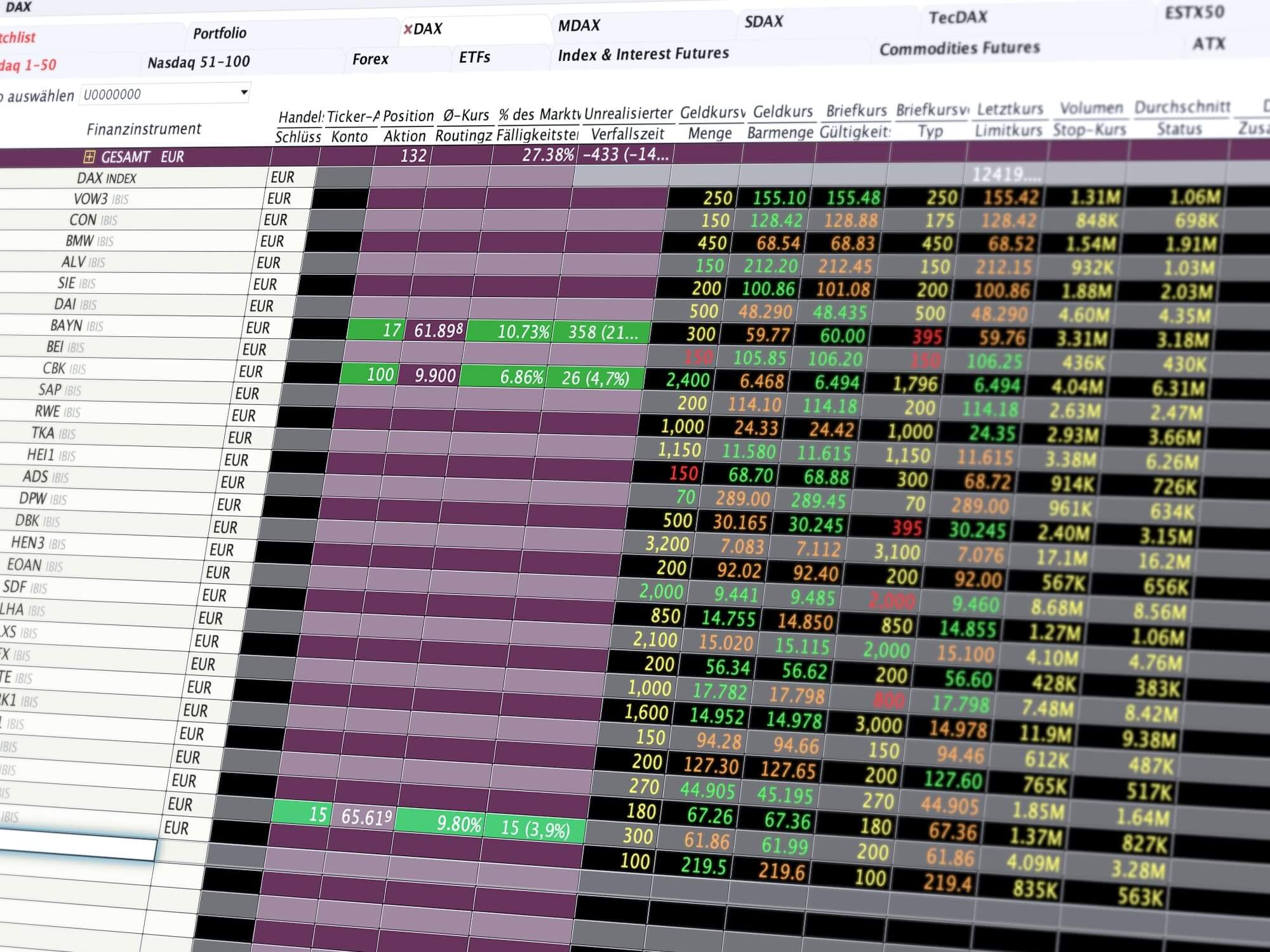Select the Commodities Futures tab
Image resolution: width=1270 pixels, height=952 pixels.
tap(959, 48)
